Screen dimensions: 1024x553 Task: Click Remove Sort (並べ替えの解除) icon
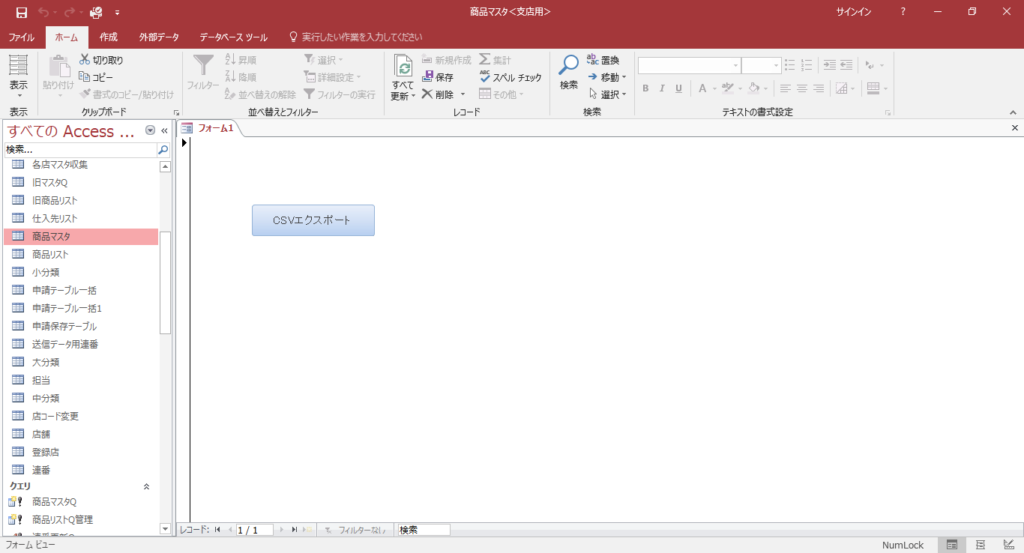click(230, 94)
